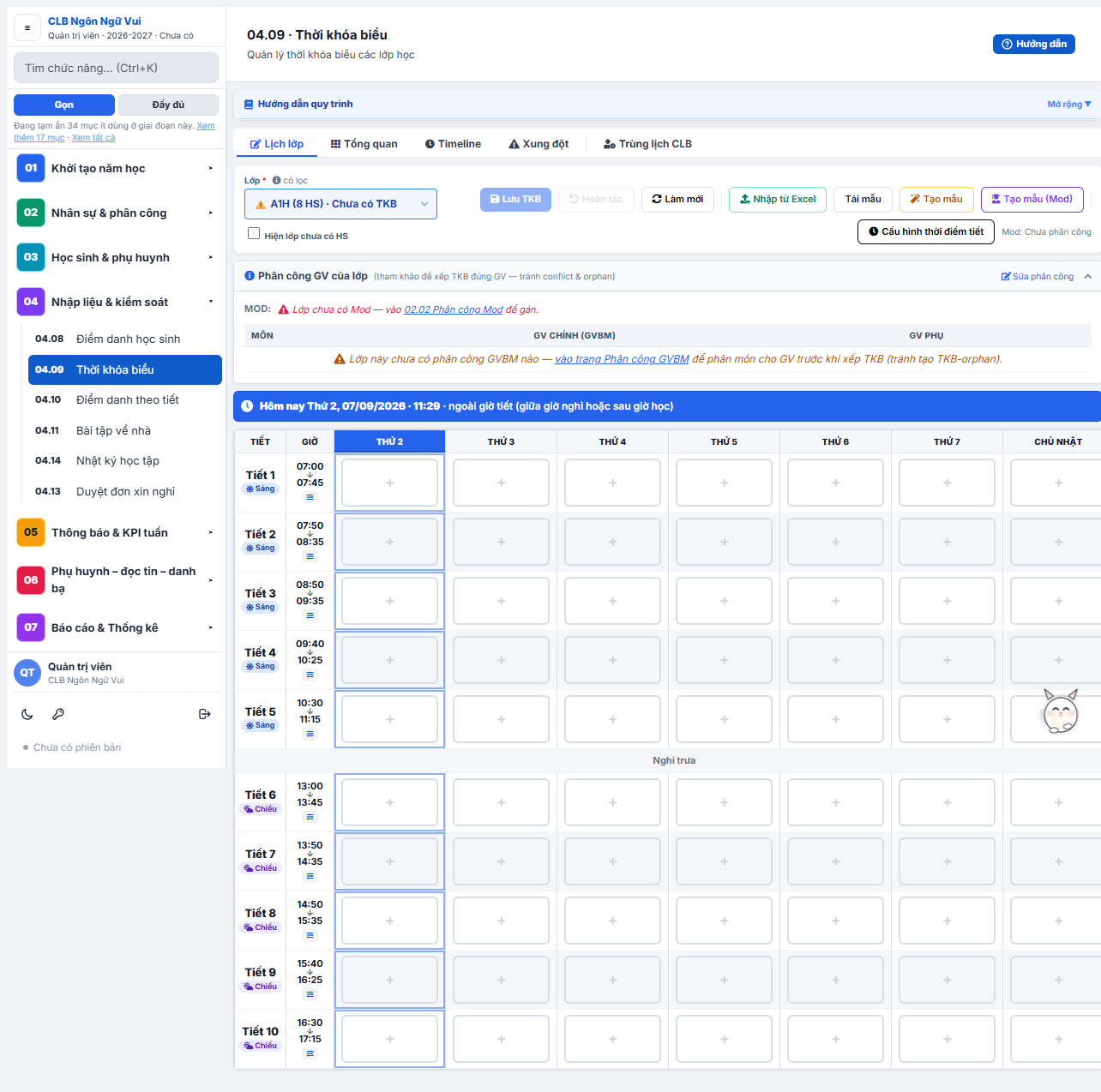Viewport: 1101px width, 1092px height.
Task: Open Bài tập về nhà in the sidebar
Action: (125, 430)
